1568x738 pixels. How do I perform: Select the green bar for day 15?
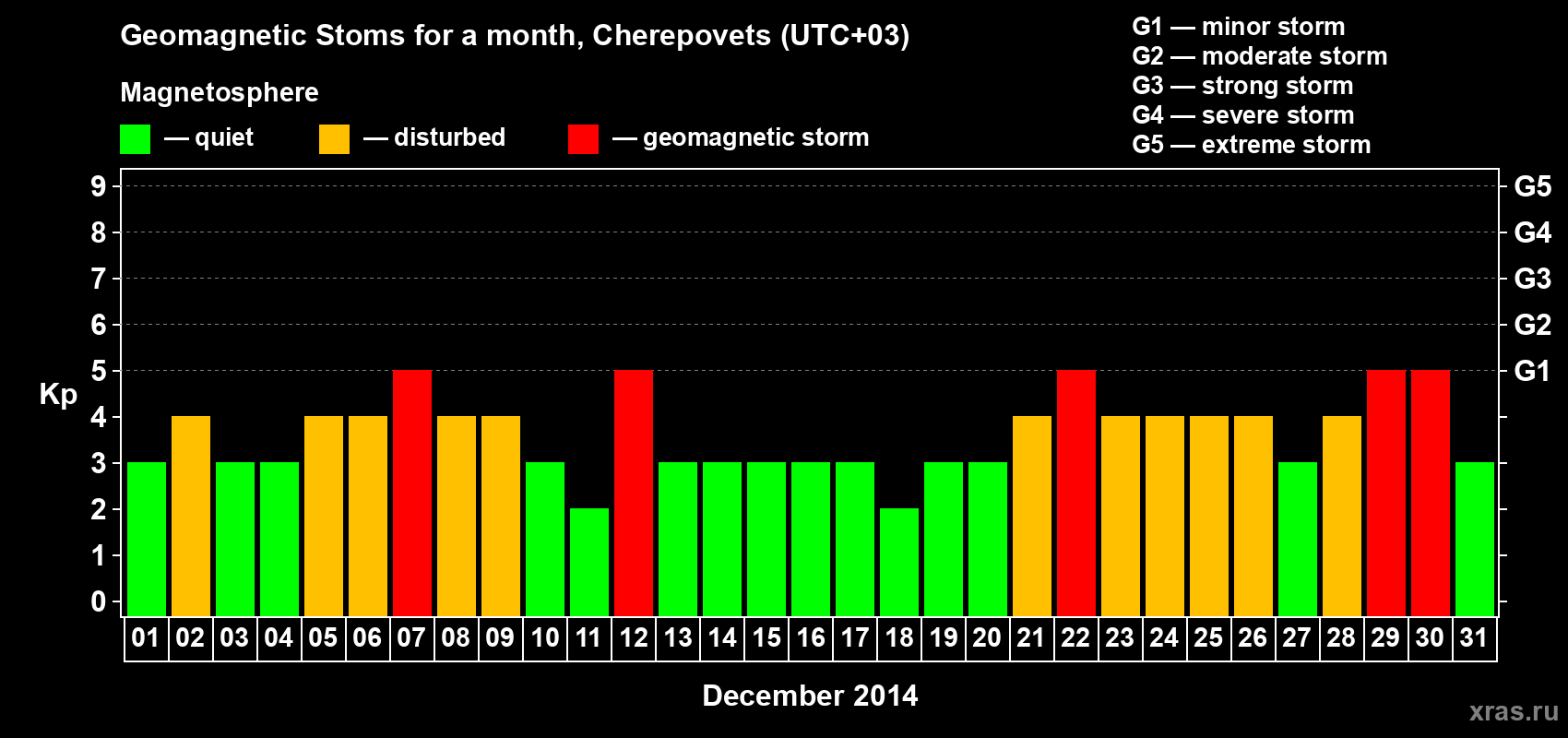(766, 539)
